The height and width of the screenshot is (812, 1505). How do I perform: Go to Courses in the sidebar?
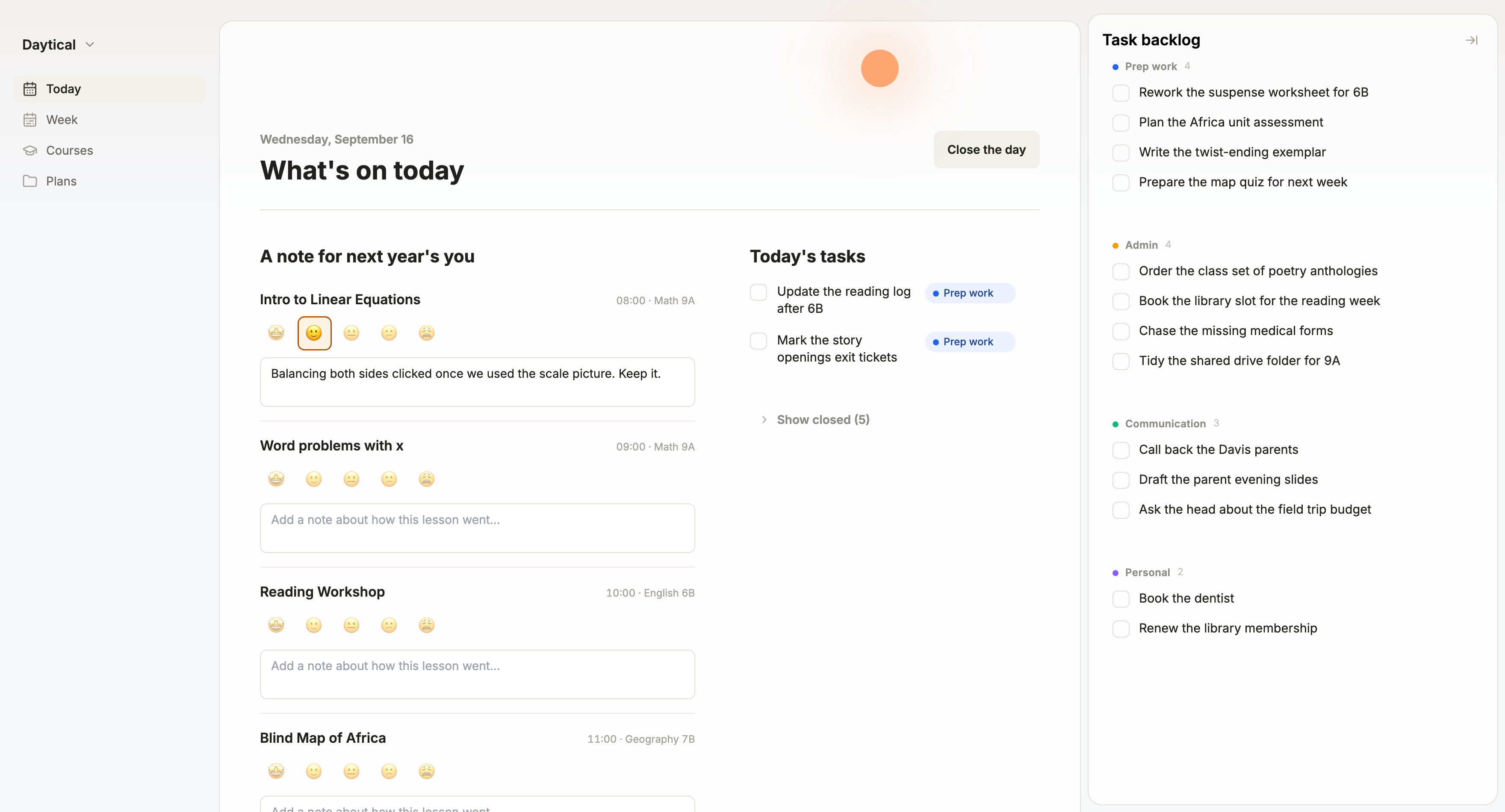109,151
